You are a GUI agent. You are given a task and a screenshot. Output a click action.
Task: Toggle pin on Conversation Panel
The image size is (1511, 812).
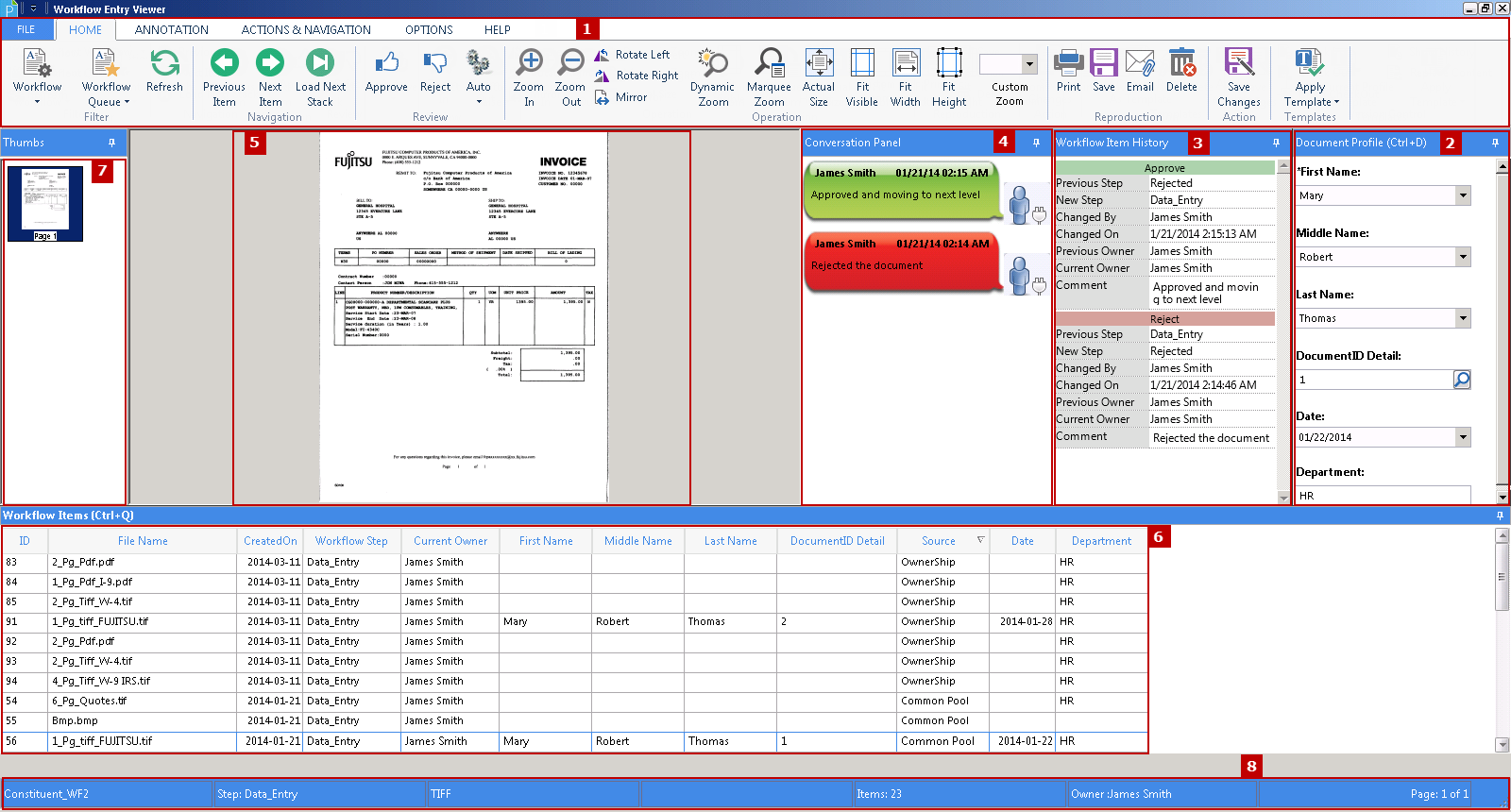click(x=1036, y=143)
